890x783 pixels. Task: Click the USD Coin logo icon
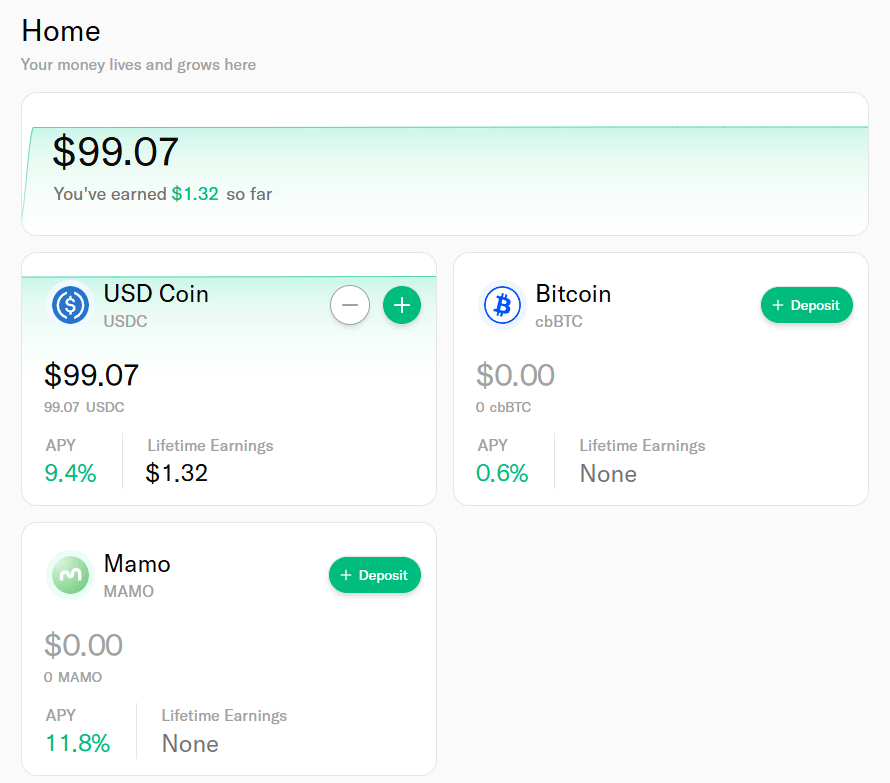click(71, 304)
